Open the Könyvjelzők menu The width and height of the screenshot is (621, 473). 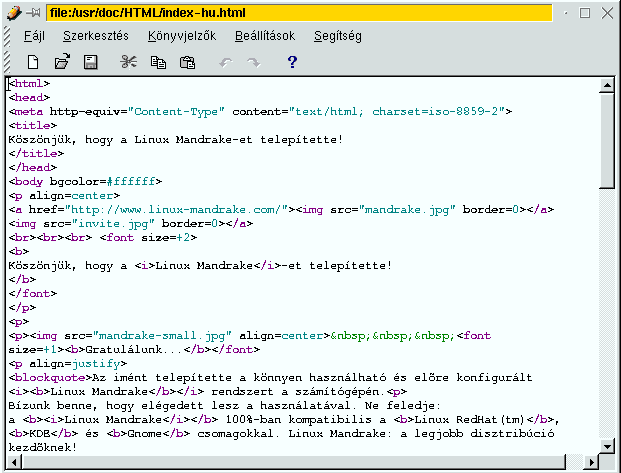[182, 36]
